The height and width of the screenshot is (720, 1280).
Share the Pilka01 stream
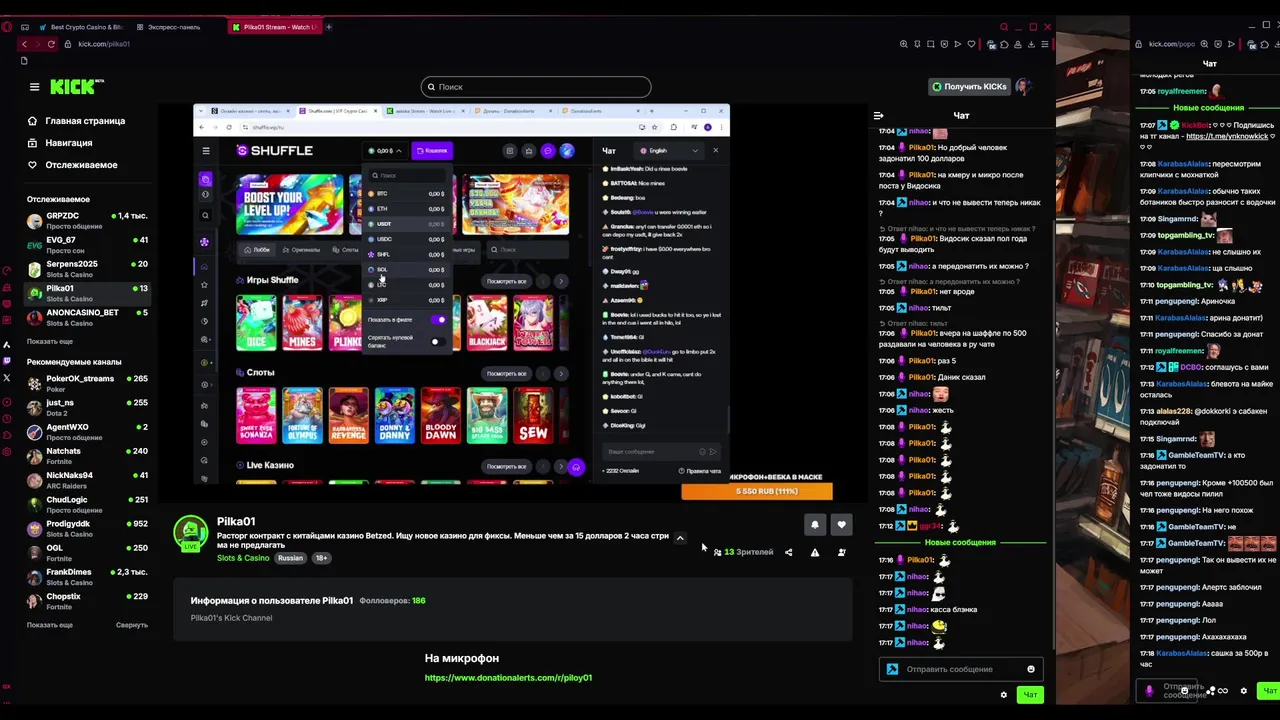[x=788, y=552]
